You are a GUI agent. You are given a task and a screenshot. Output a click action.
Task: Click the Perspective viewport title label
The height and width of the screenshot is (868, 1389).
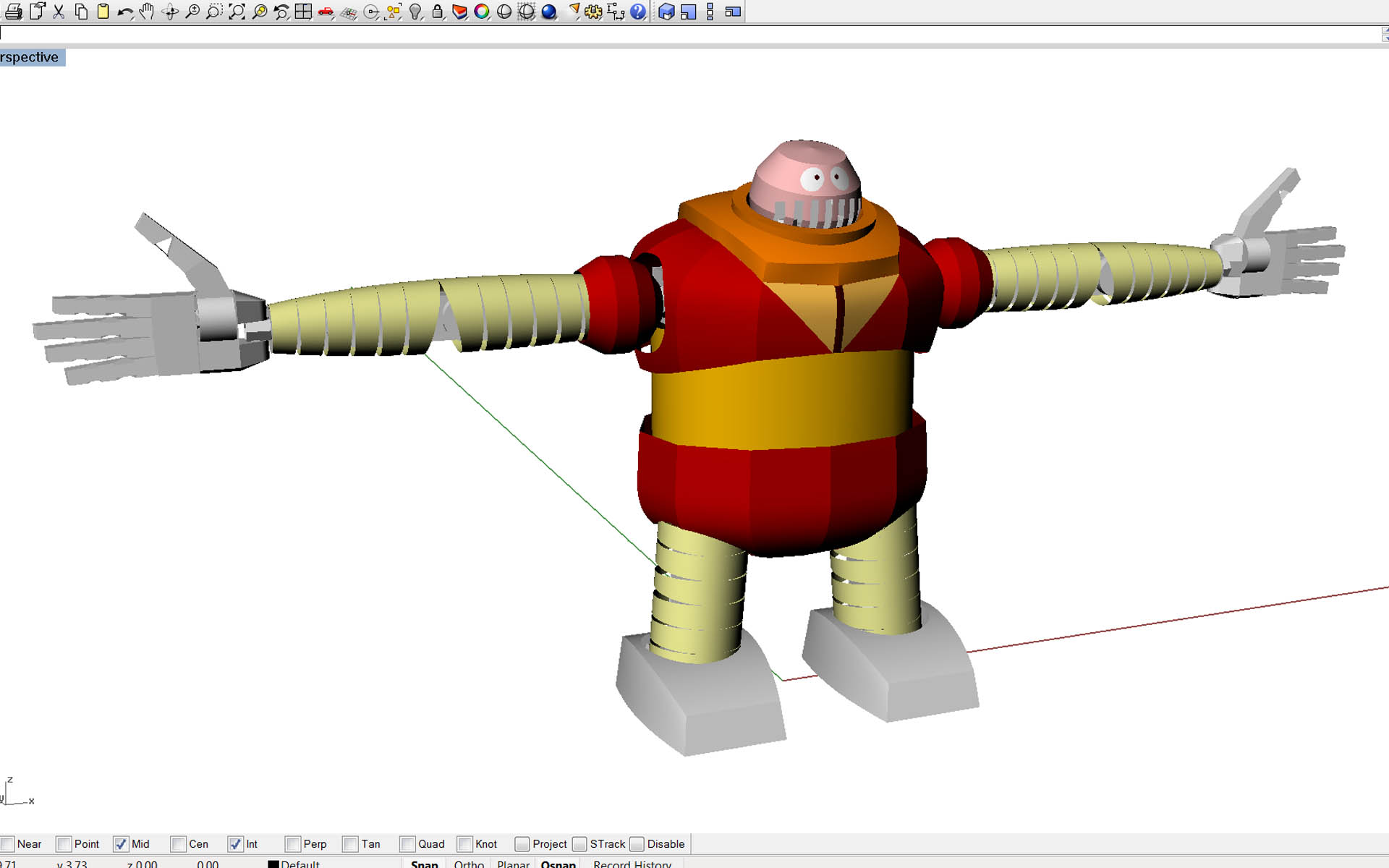(x=32, y=57)
